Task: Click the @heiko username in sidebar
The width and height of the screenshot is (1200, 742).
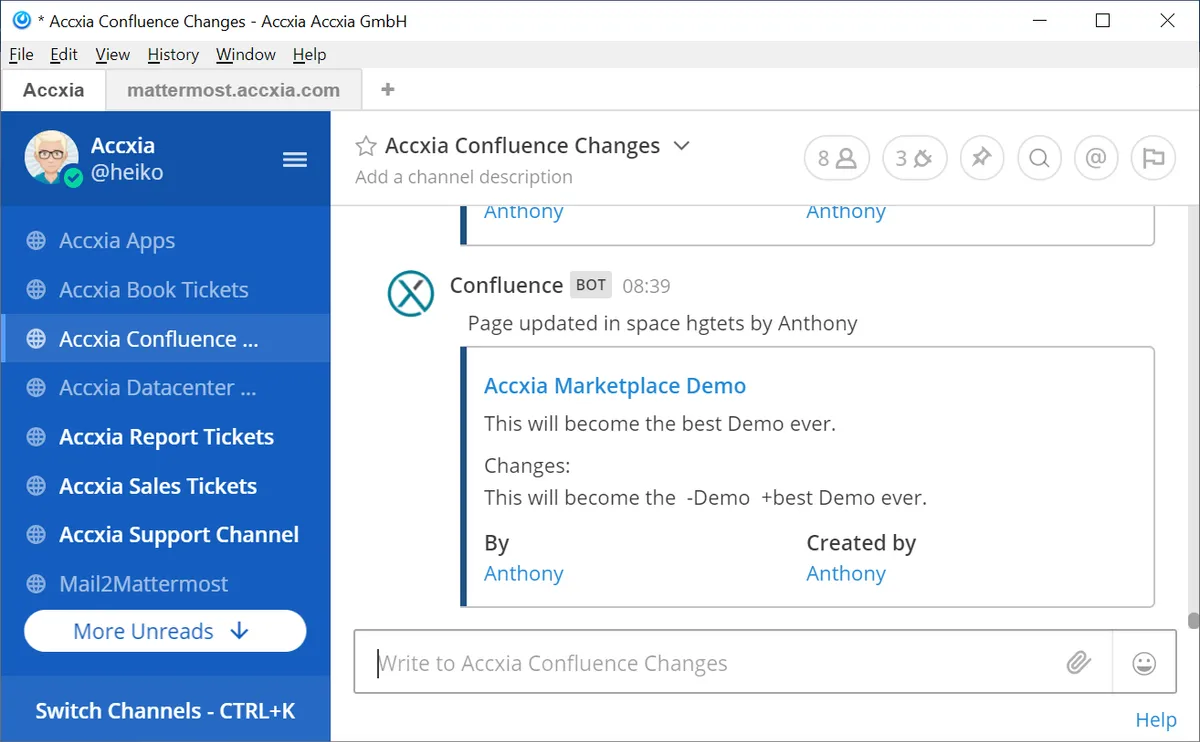Action: (x=127, y=173)
